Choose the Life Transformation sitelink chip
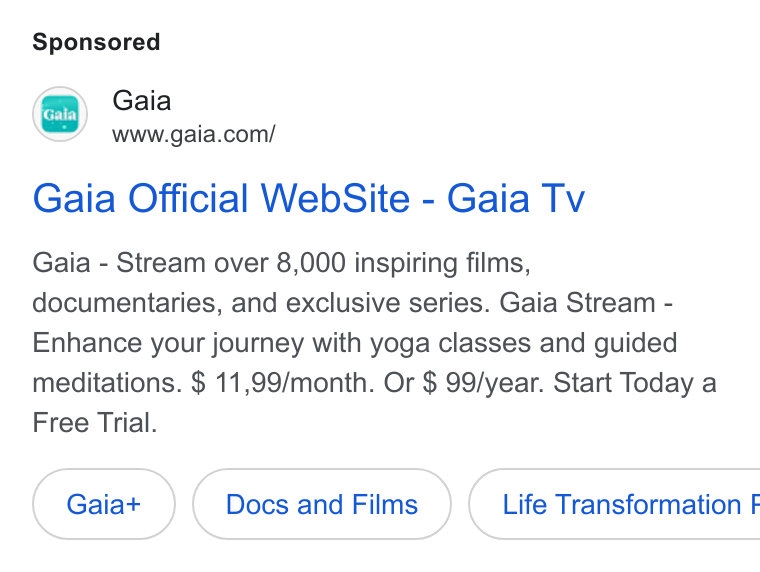 click(615, 504)
